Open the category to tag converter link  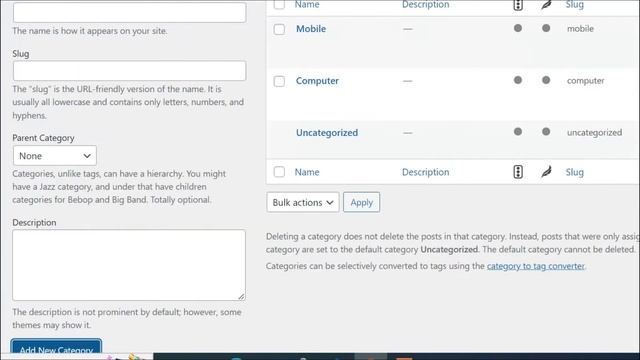(x=536, y=266)
